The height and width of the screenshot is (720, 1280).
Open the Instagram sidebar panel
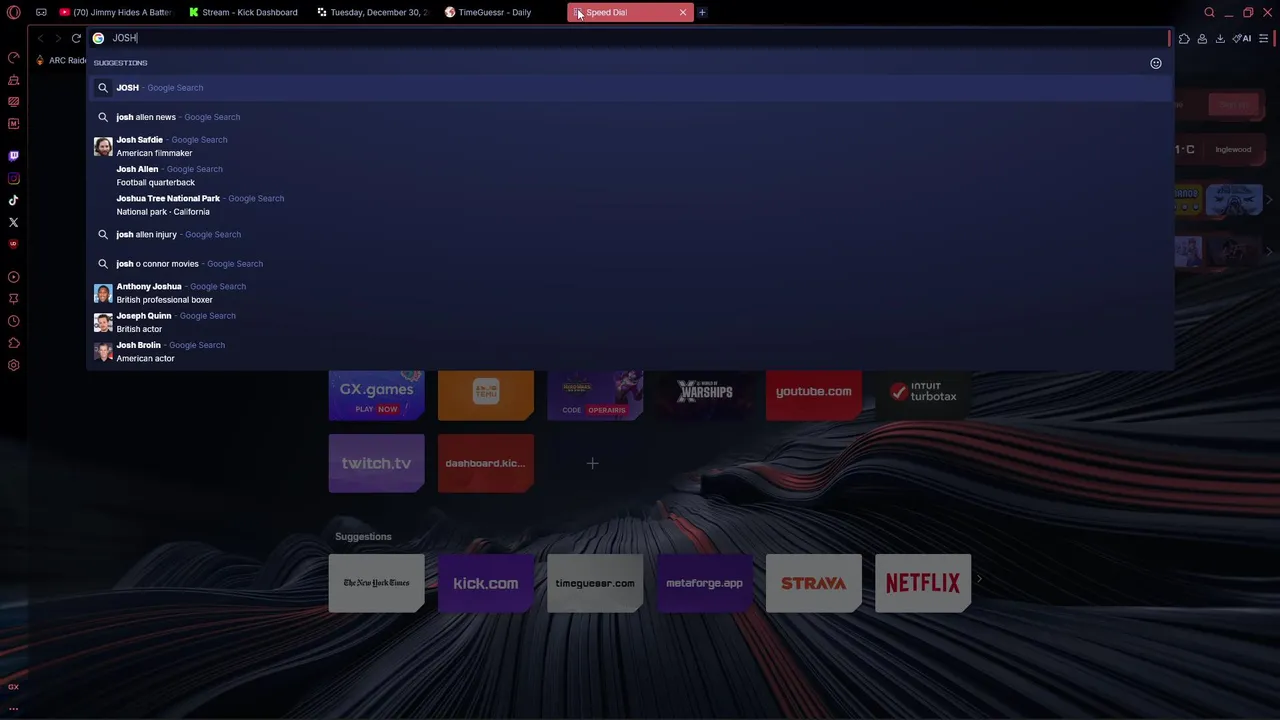[x=13, y=179]
